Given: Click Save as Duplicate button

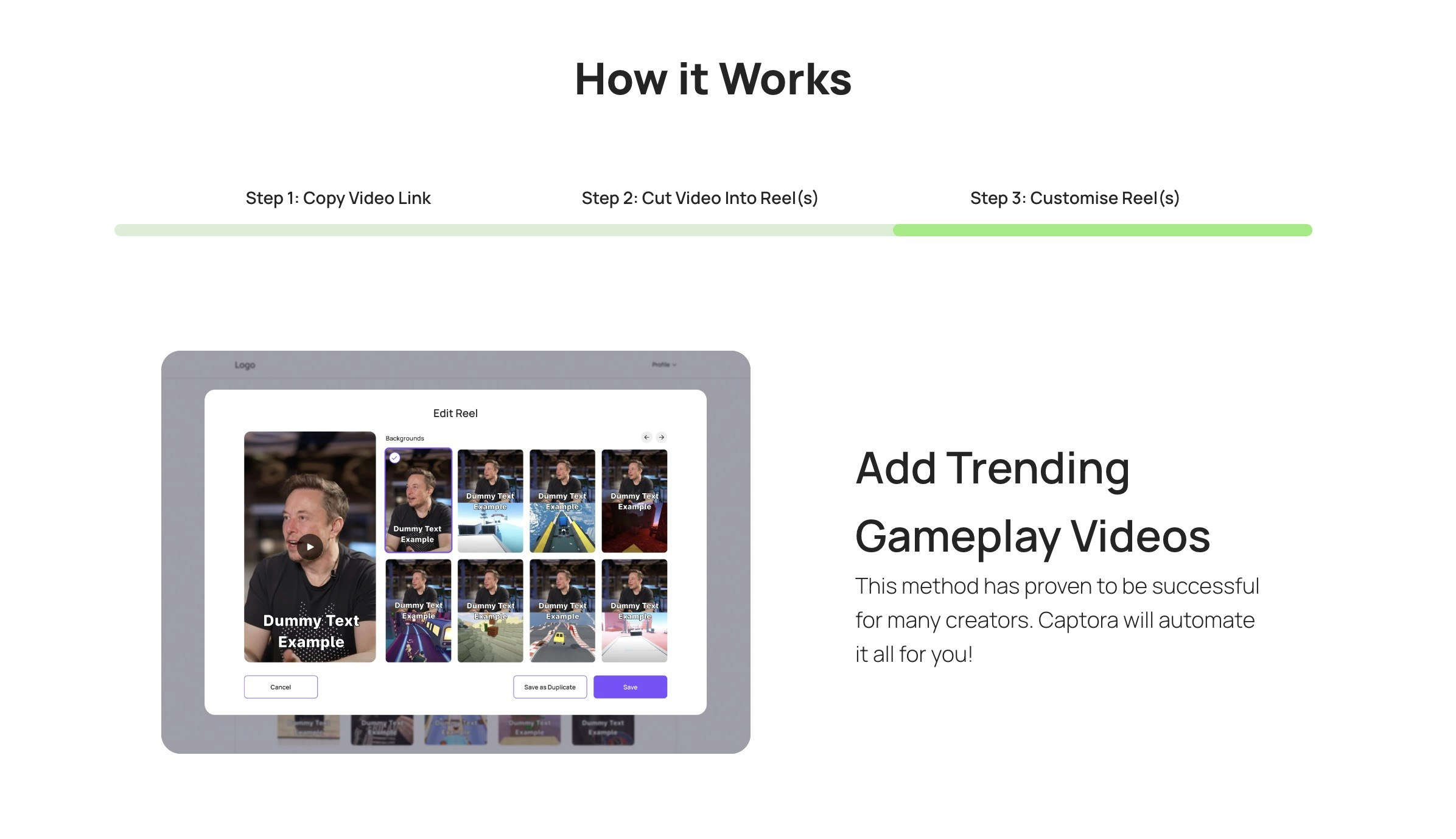Looking at the screenshot, I should pos(550,687).
